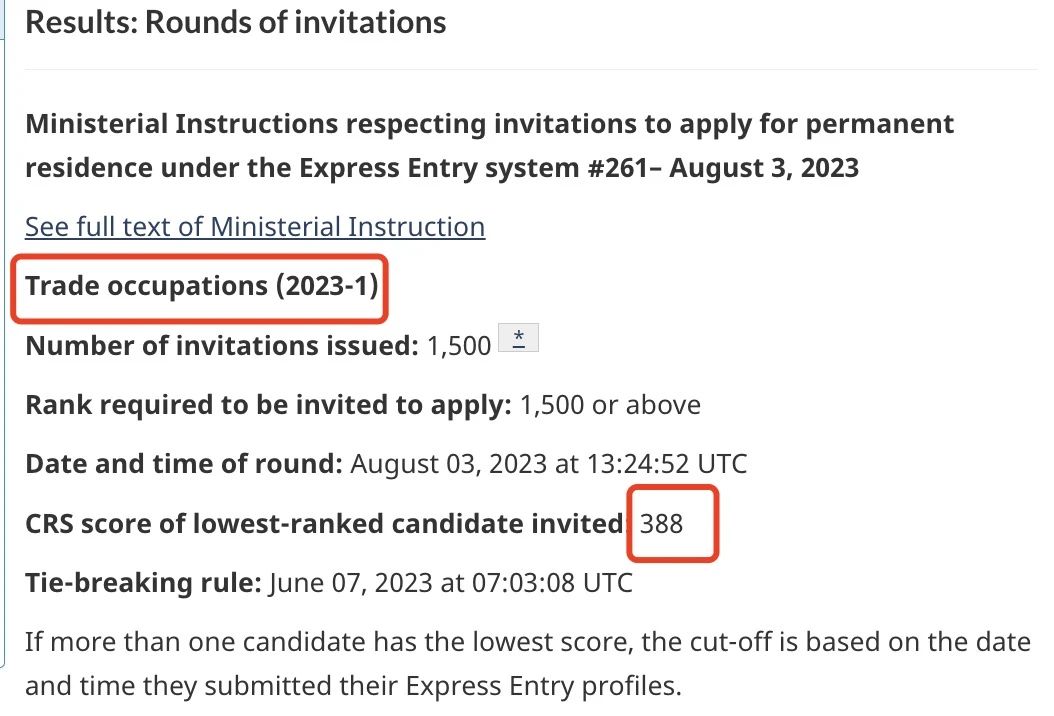Click the August 3, 2023 date in heading

764,167
